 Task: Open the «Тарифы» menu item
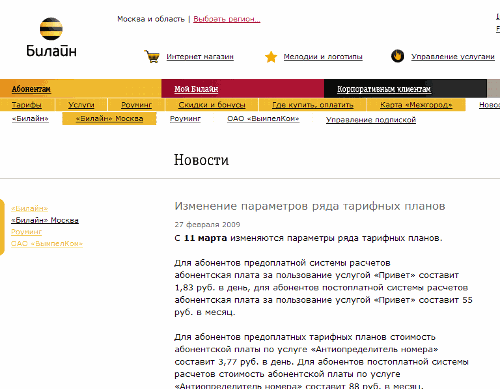click(27, 105)
